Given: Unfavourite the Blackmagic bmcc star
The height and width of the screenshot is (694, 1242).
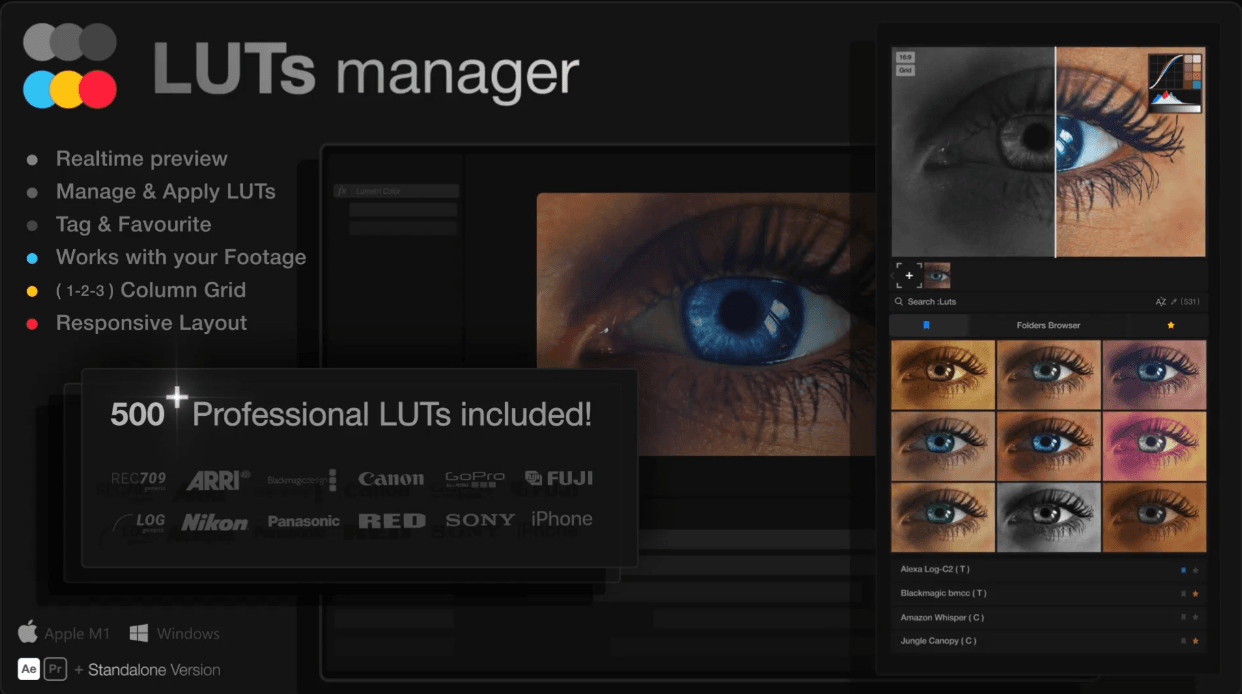Looking at the screenshot, I should (1195, 593).
